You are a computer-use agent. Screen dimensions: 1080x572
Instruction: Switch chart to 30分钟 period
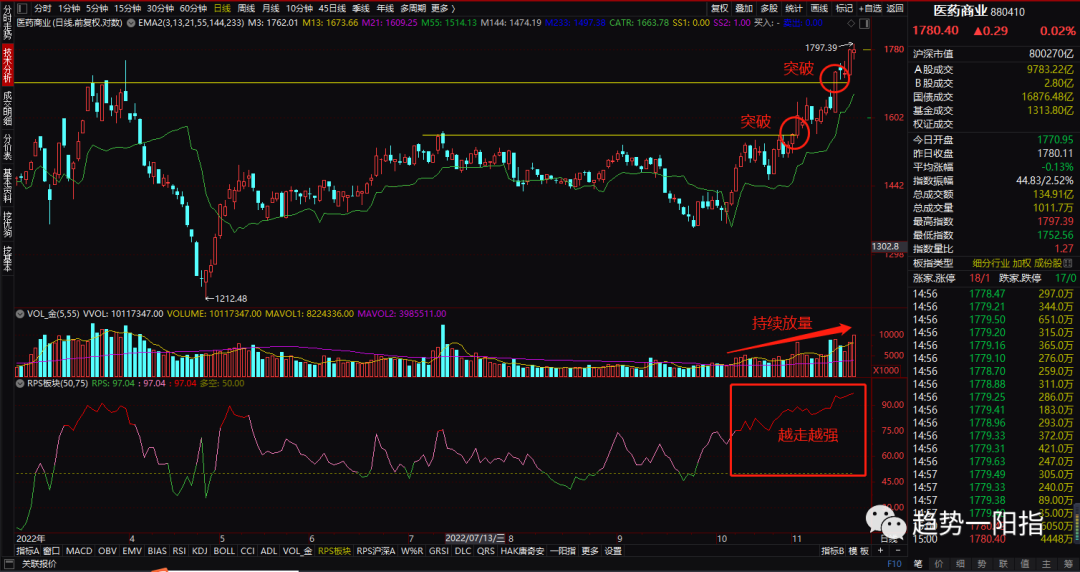160,8
